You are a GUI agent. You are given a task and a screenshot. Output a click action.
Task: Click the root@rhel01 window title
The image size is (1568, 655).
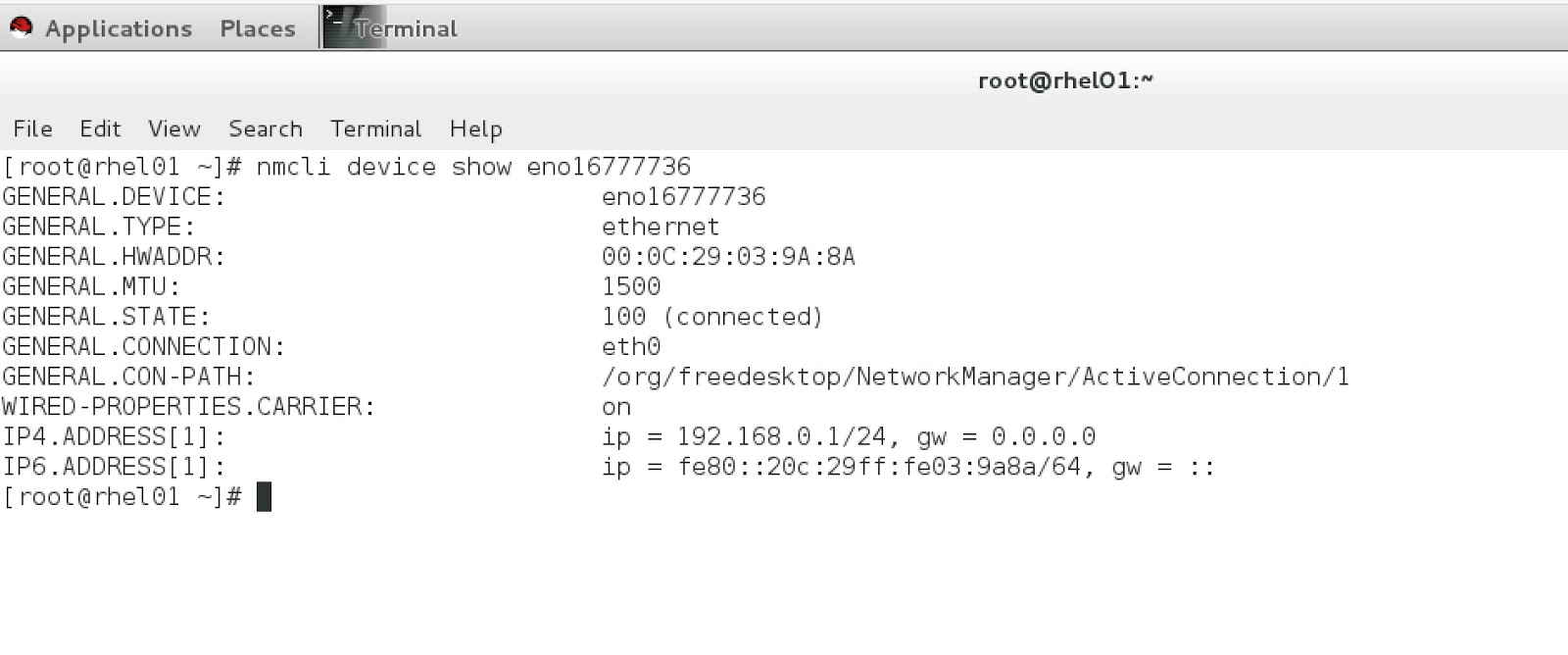tap(1066, 80)
